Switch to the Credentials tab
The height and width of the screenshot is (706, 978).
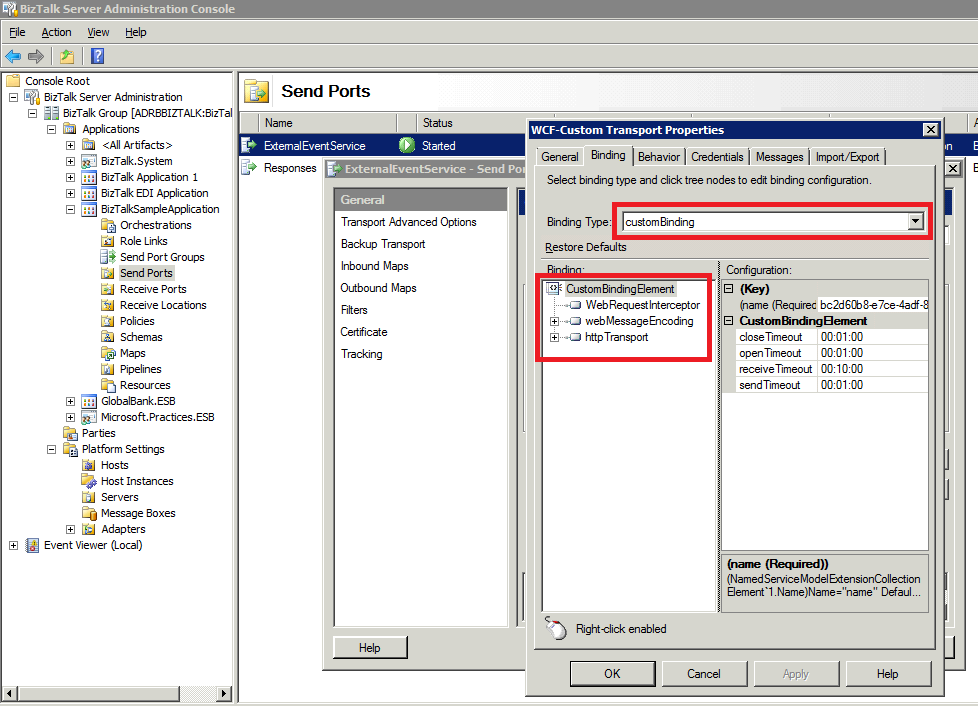[x=717, y=157]
